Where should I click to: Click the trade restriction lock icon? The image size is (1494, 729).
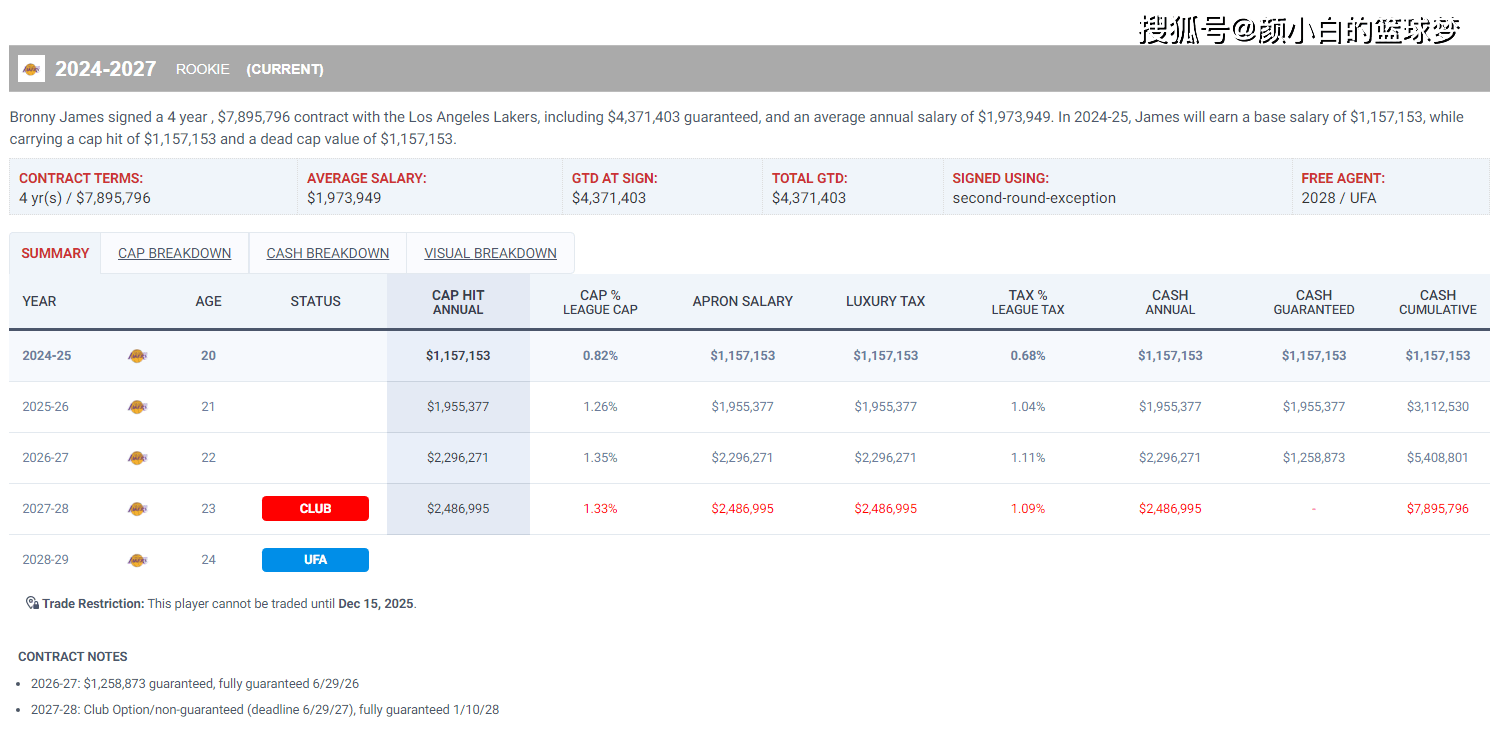pos(32,604)
